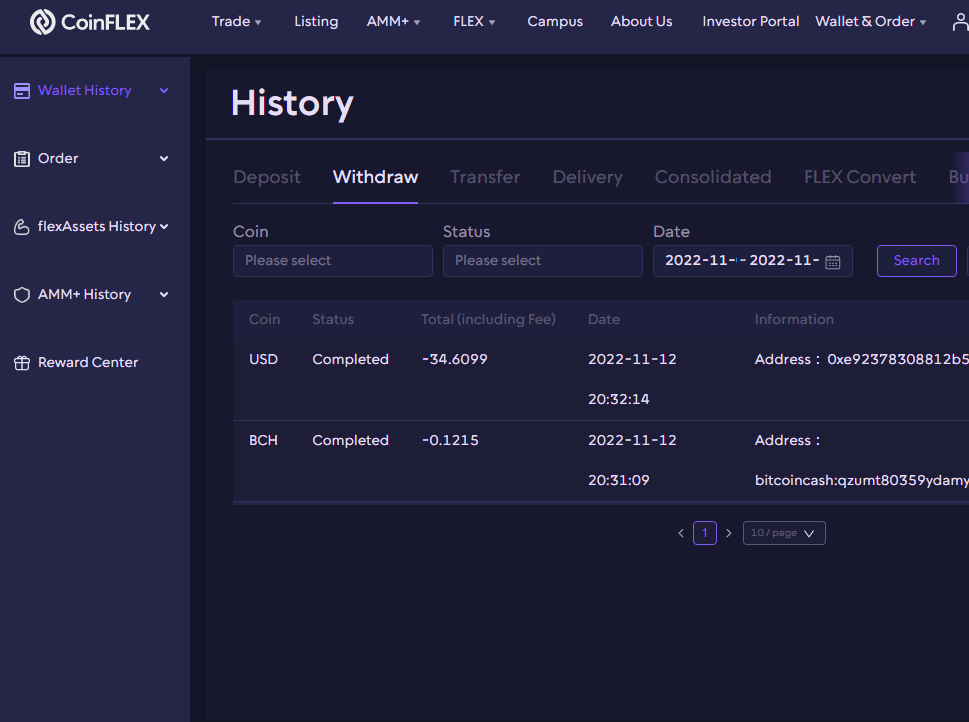Open the FLEX dropdown menu

pos(474,22)
